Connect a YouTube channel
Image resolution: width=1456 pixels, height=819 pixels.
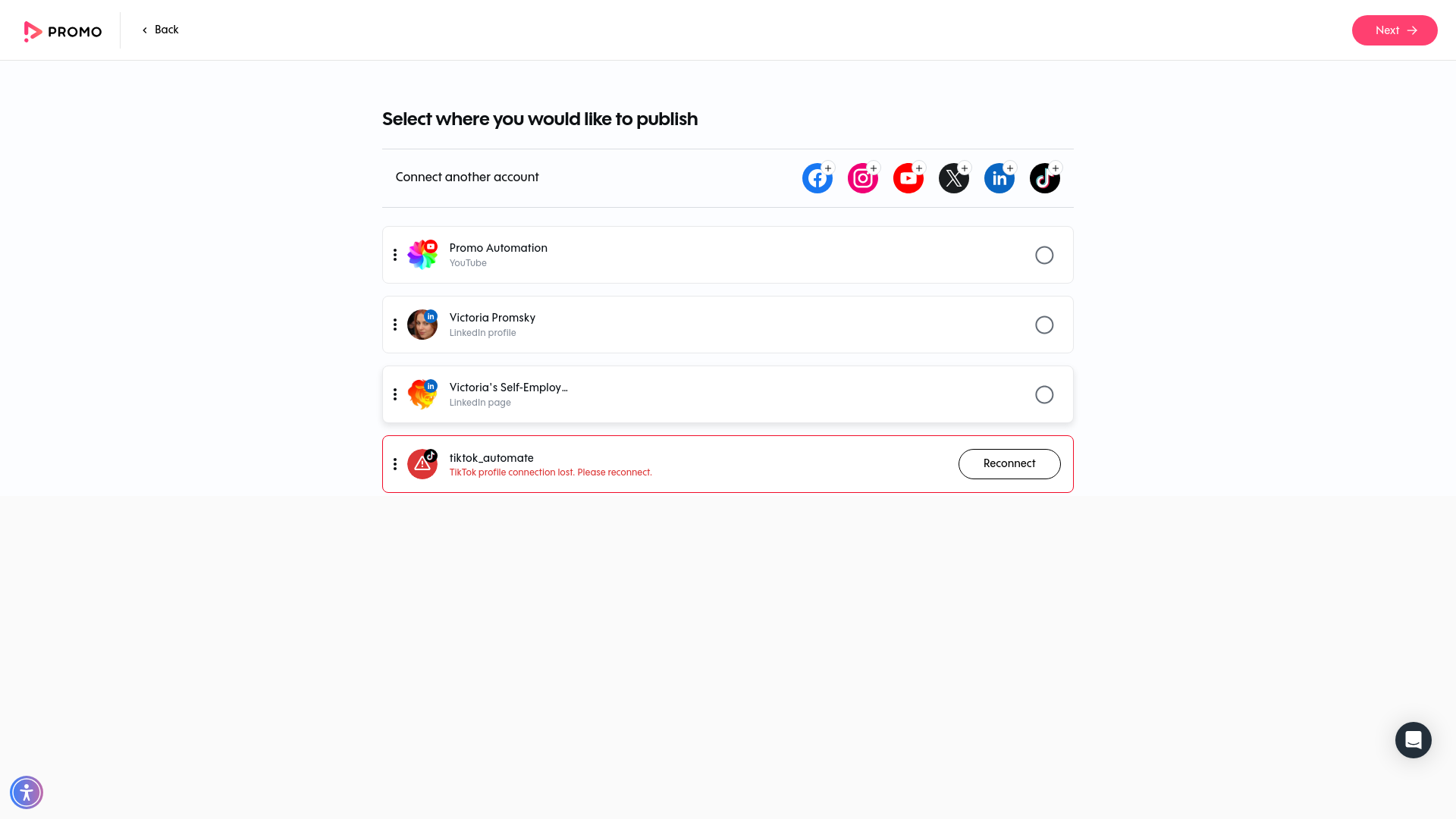pos(908,178)
